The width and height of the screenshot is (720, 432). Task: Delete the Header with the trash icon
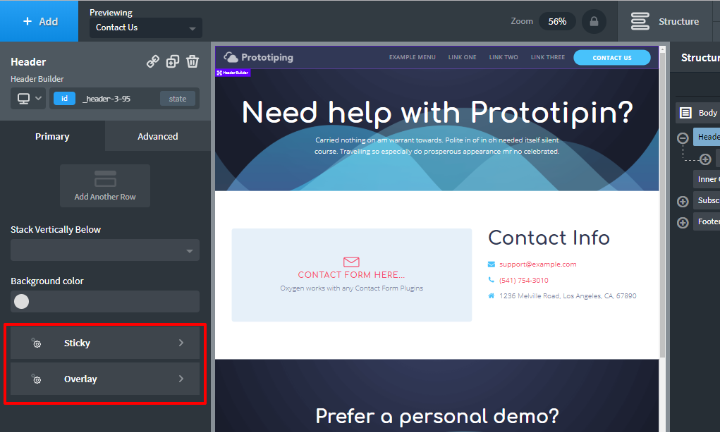pos(192,62)
